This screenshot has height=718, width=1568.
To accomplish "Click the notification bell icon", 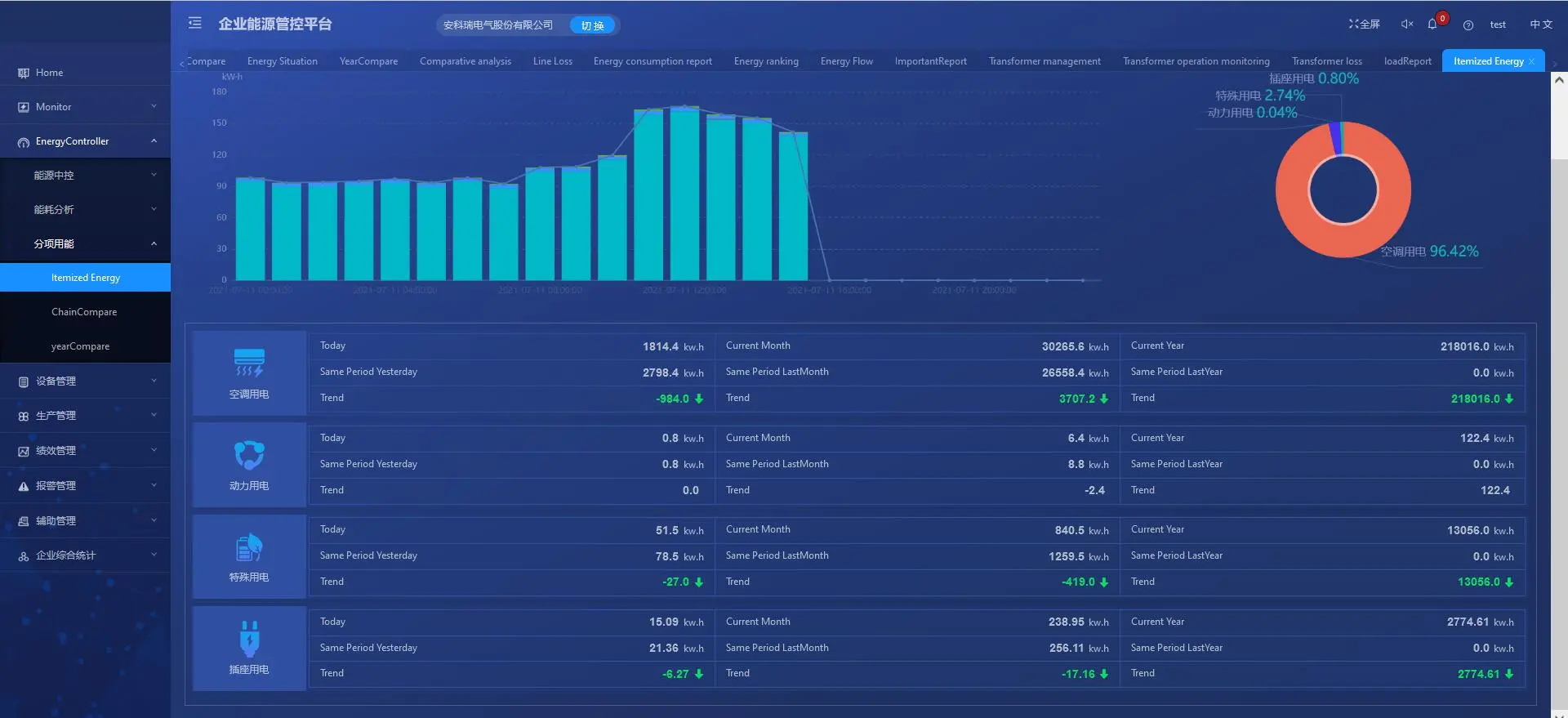I will click(1432, 25).
